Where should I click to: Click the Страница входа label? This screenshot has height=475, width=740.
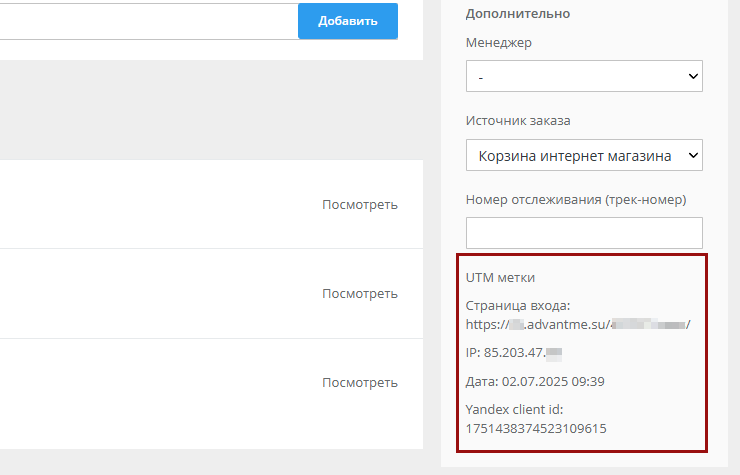(x=518, y=306)
